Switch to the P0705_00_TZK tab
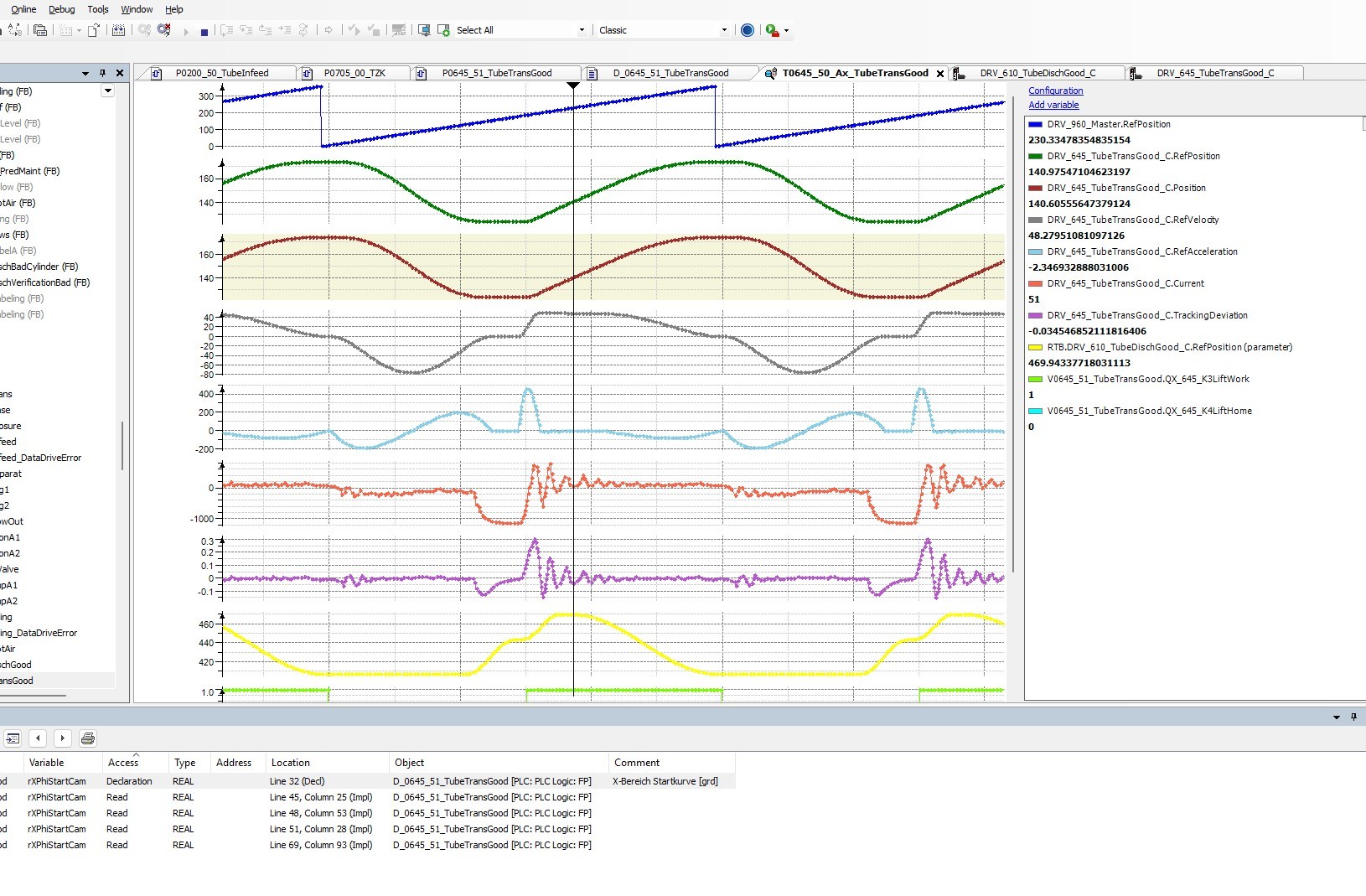The width and height of the screenshot is (1366, 896). click(x=354, y=74)
